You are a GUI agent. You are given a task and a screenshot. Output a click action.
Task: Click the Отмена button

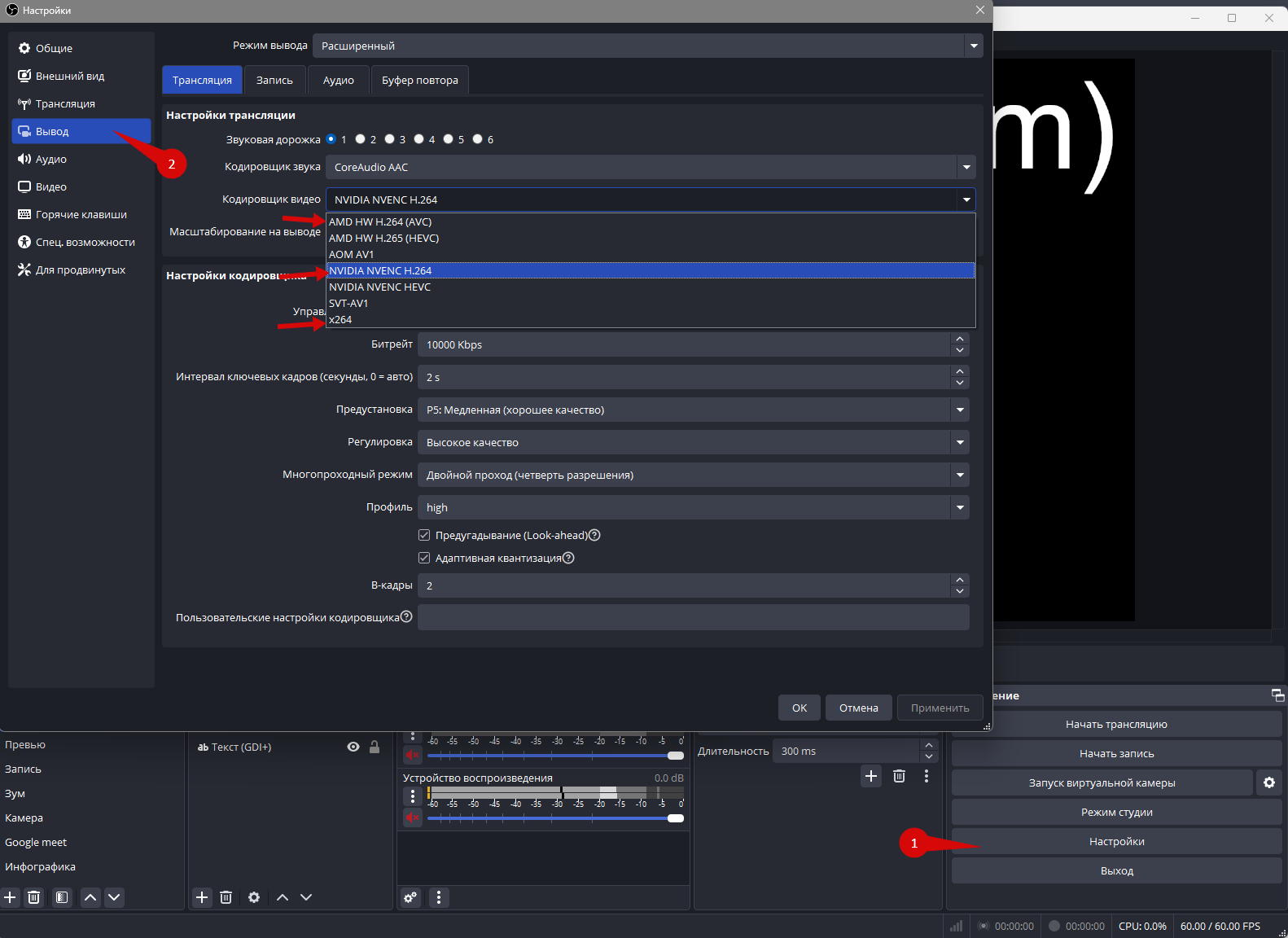pyautogui.click(x=859, y=708)
